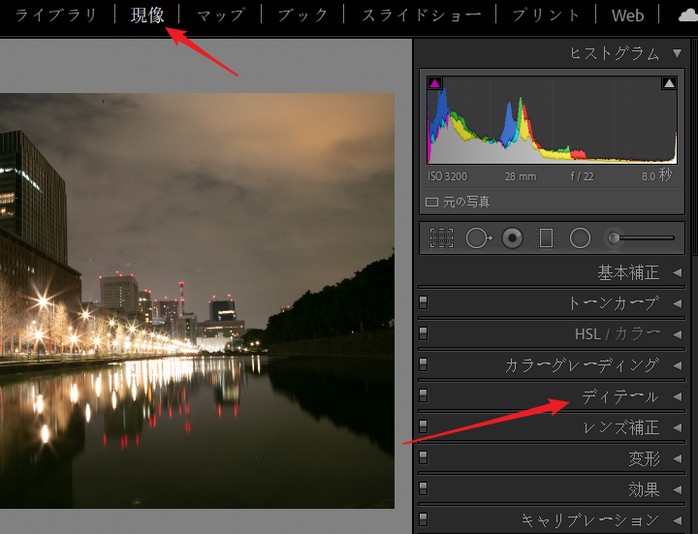
Task: Expand the カラーグレーディング panel arrow
Action: click(677, 365)
